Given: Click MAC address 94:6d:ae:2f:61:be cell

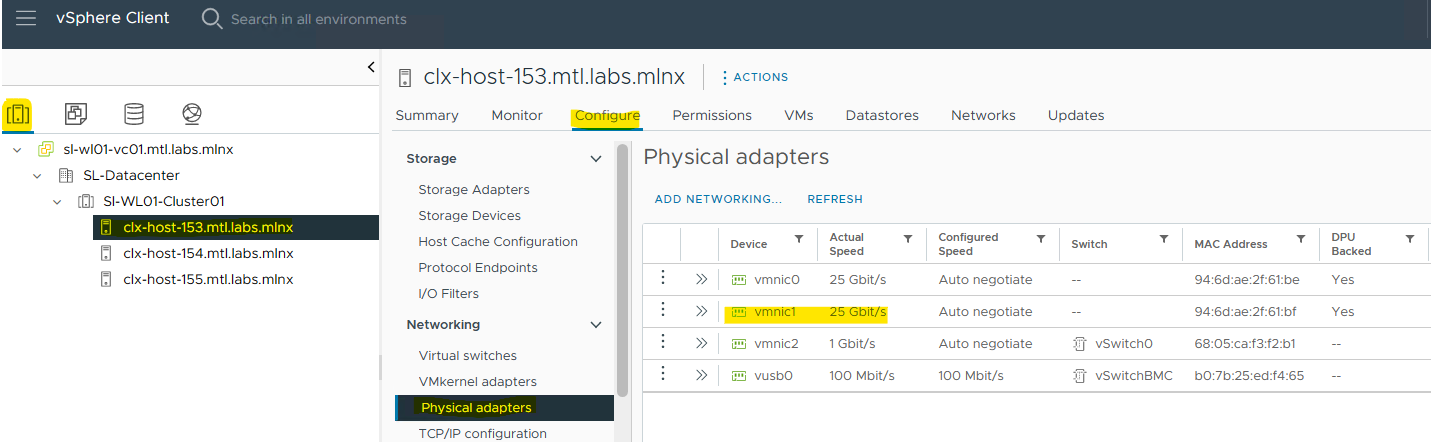Looking at the screenshot, I should coord(1245,279).
